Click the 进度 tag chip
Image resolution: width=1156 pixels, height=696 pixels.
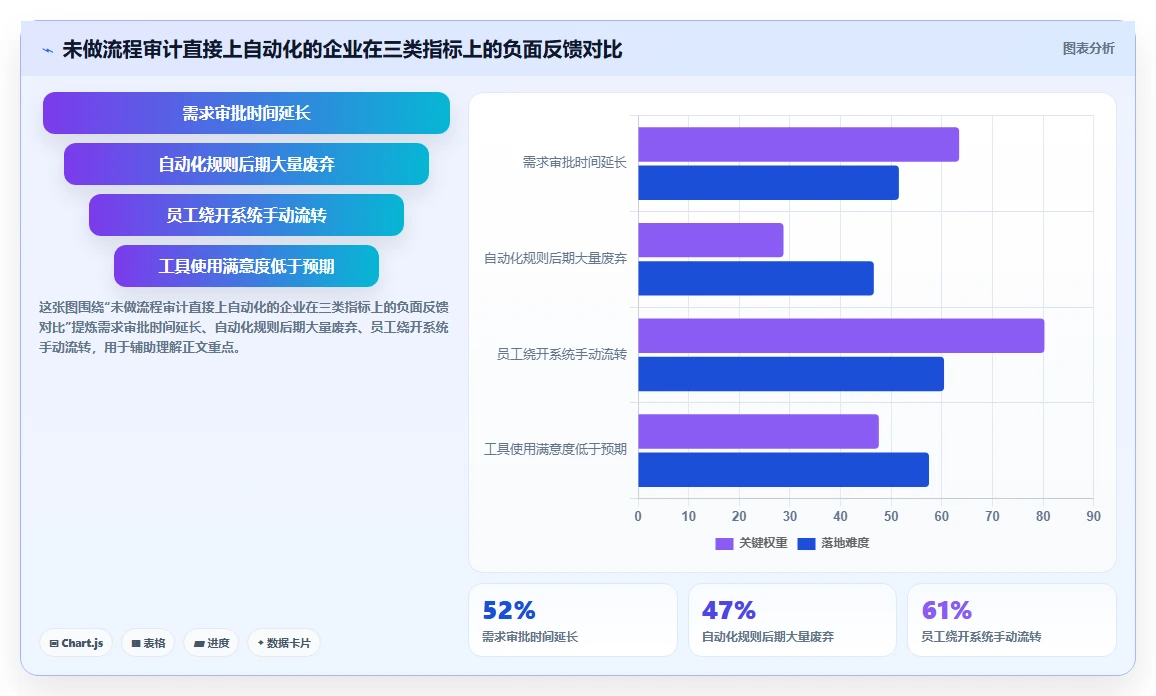pyautogui.click(x=211, y=643)
